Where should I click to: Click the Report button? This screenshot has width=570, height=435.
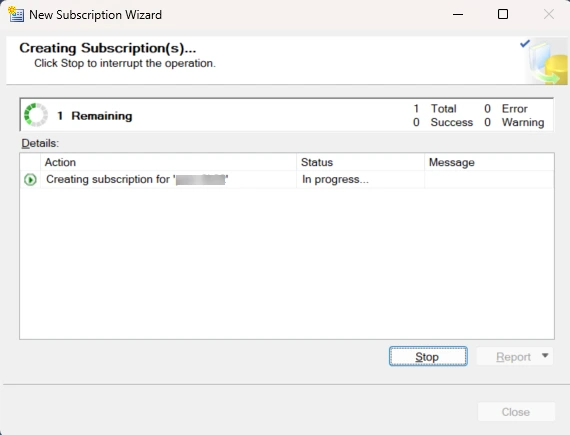click(x=513, y=357)
